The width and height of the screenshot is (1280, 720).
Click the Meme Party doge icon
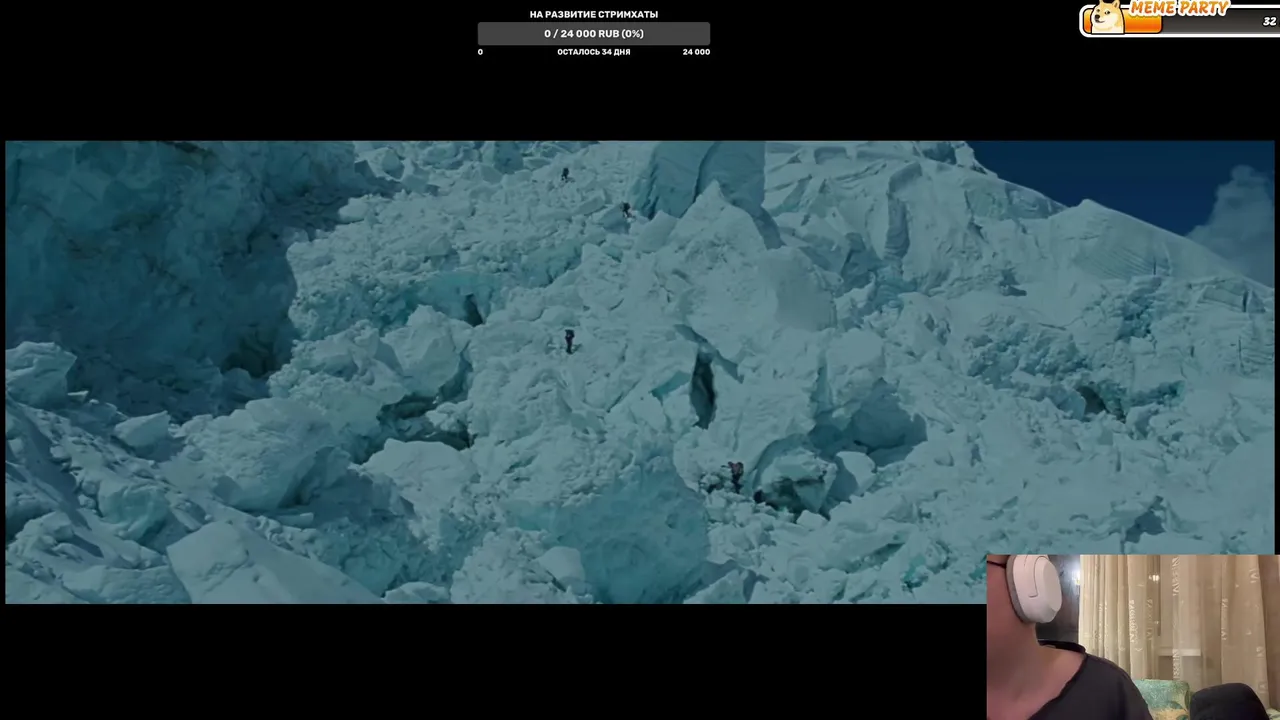1106,17
